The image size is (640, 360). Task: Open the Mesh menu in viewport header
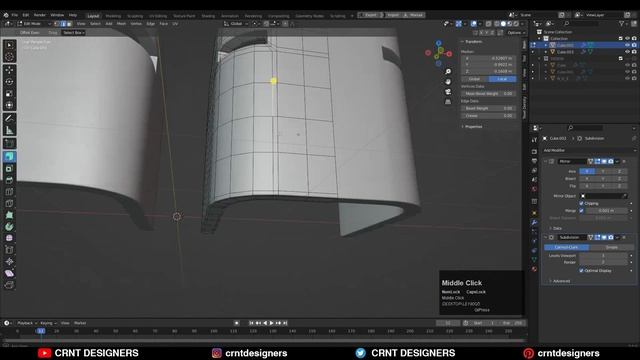(x=121, y=24)
